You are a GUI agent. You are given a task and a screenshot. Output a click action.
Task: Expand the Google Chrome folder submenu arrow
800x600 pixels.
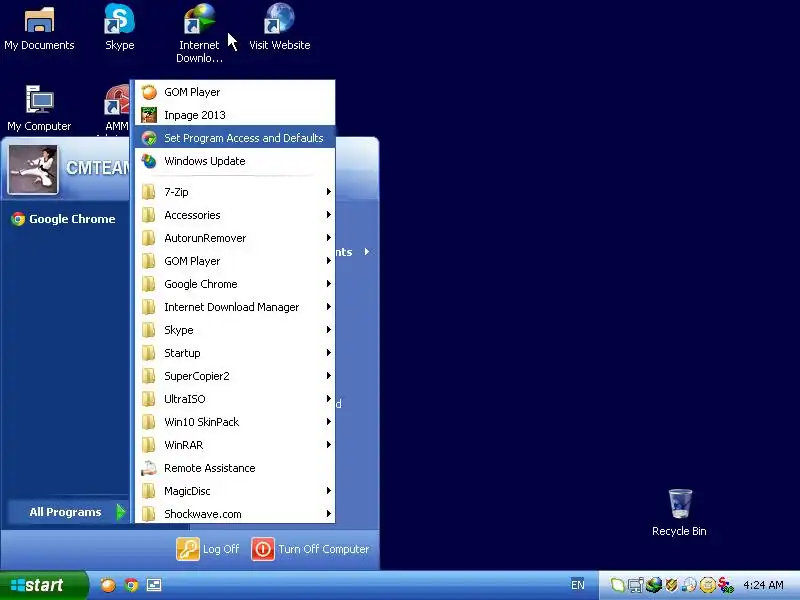pos(329,284)
